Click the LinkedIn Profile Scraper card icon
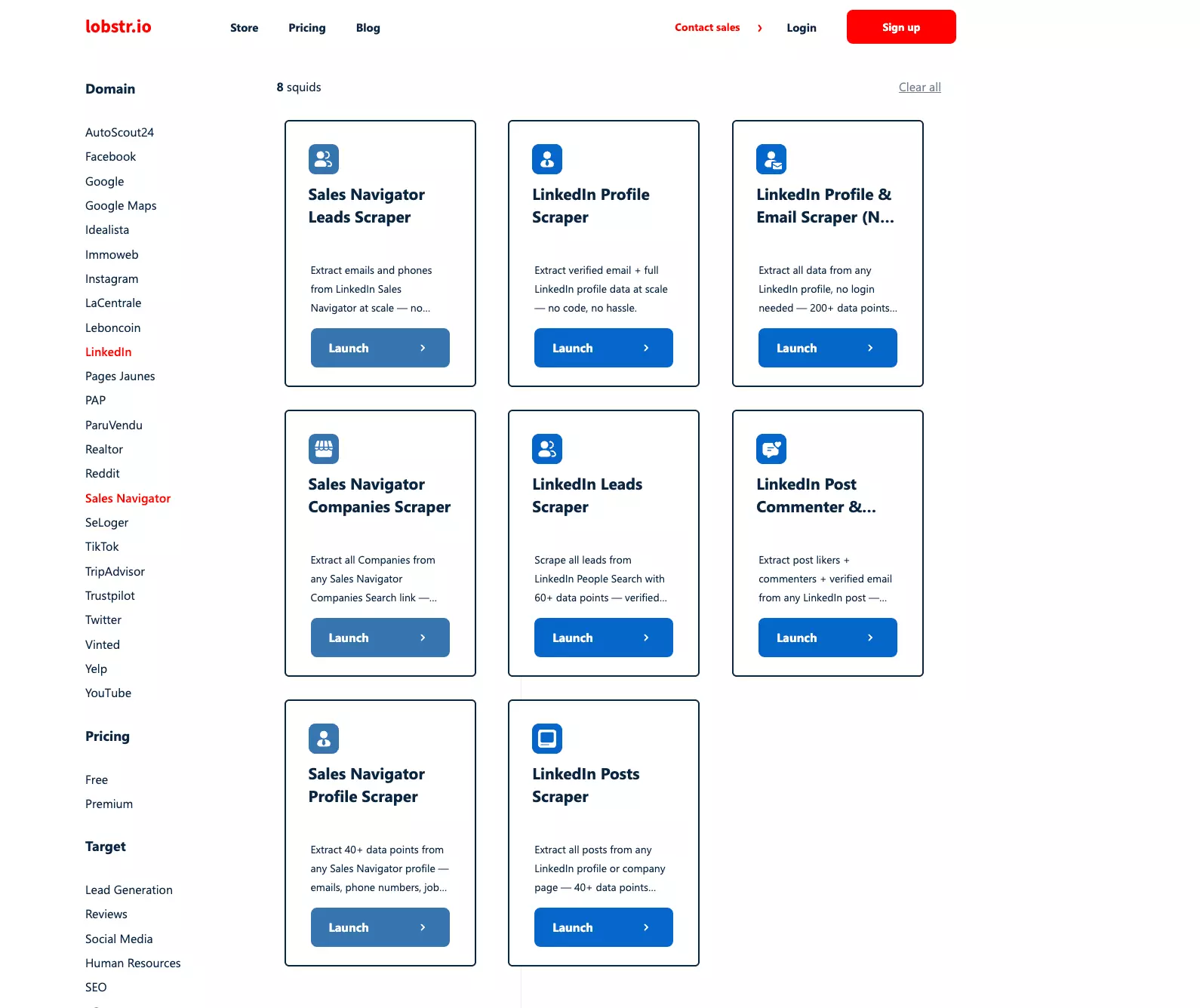 pyautogui.click(x=547, y=159)
